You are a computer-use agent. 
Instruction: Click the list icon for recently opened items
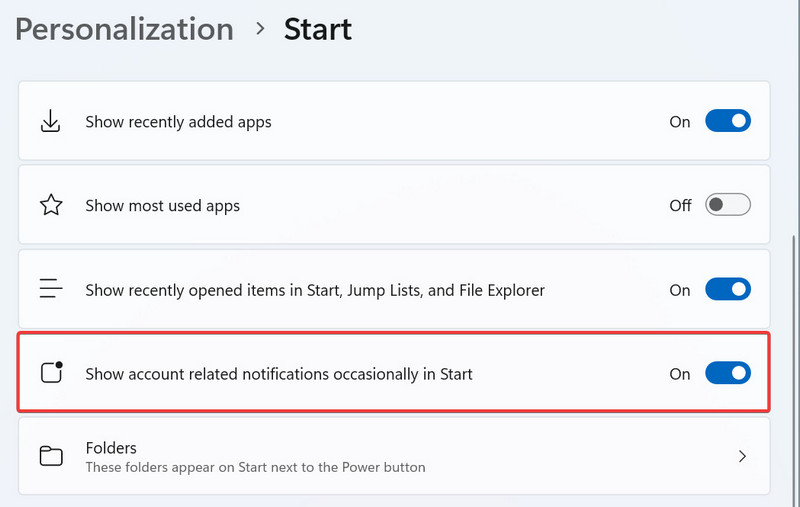[50, 290]
